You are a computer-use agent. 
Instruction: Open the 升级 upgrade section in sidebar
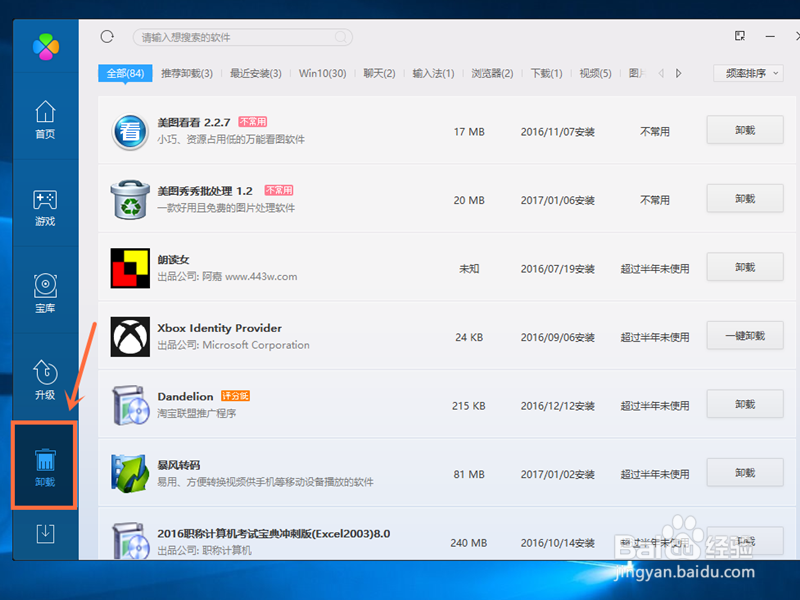click(44, 381)
